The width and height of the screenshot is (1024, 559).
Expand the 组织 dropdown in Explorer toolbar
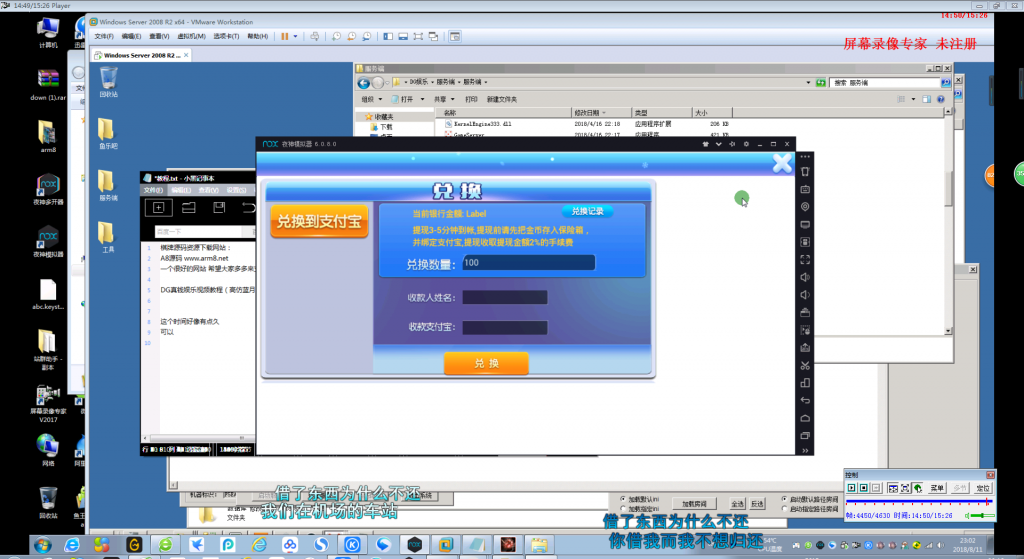(x=371, y=99)
